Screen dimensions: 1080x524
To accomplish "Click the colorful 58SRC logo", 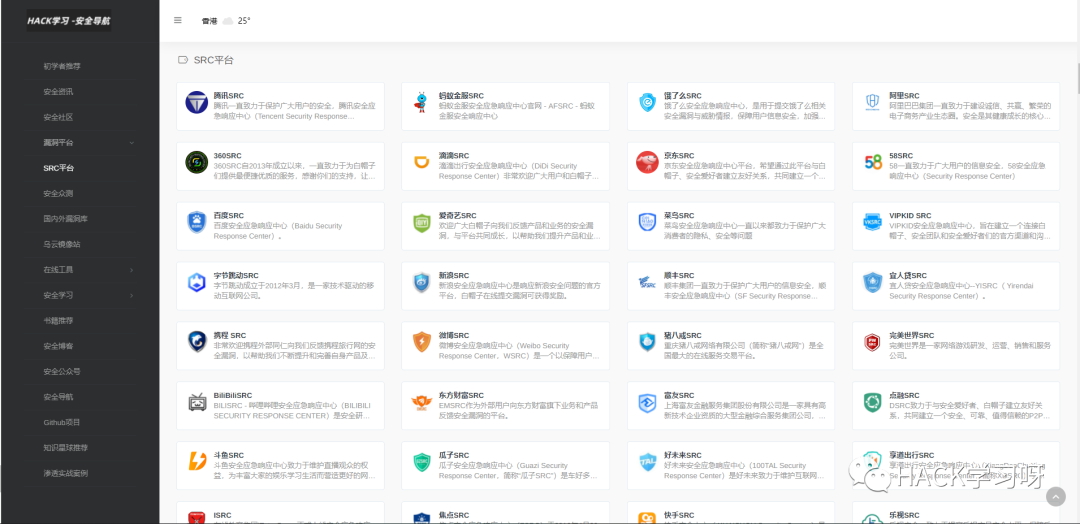I will 873,163.
